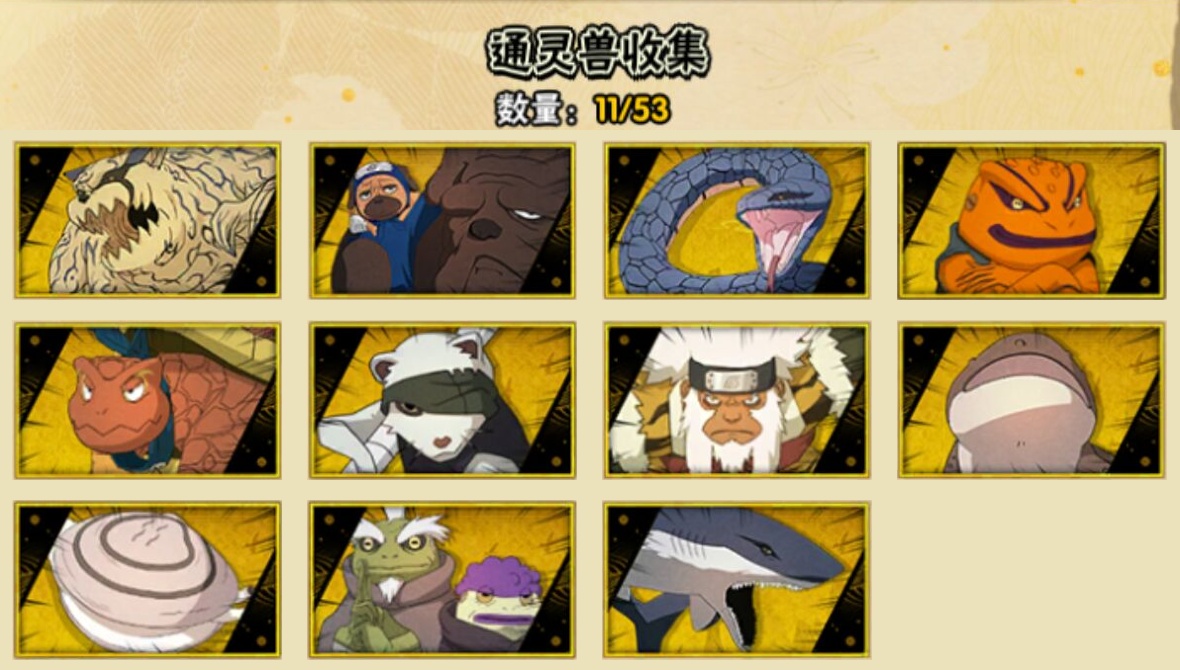Select the tan fanged beast summon card

pyautogui.click(x=148, y=220)
